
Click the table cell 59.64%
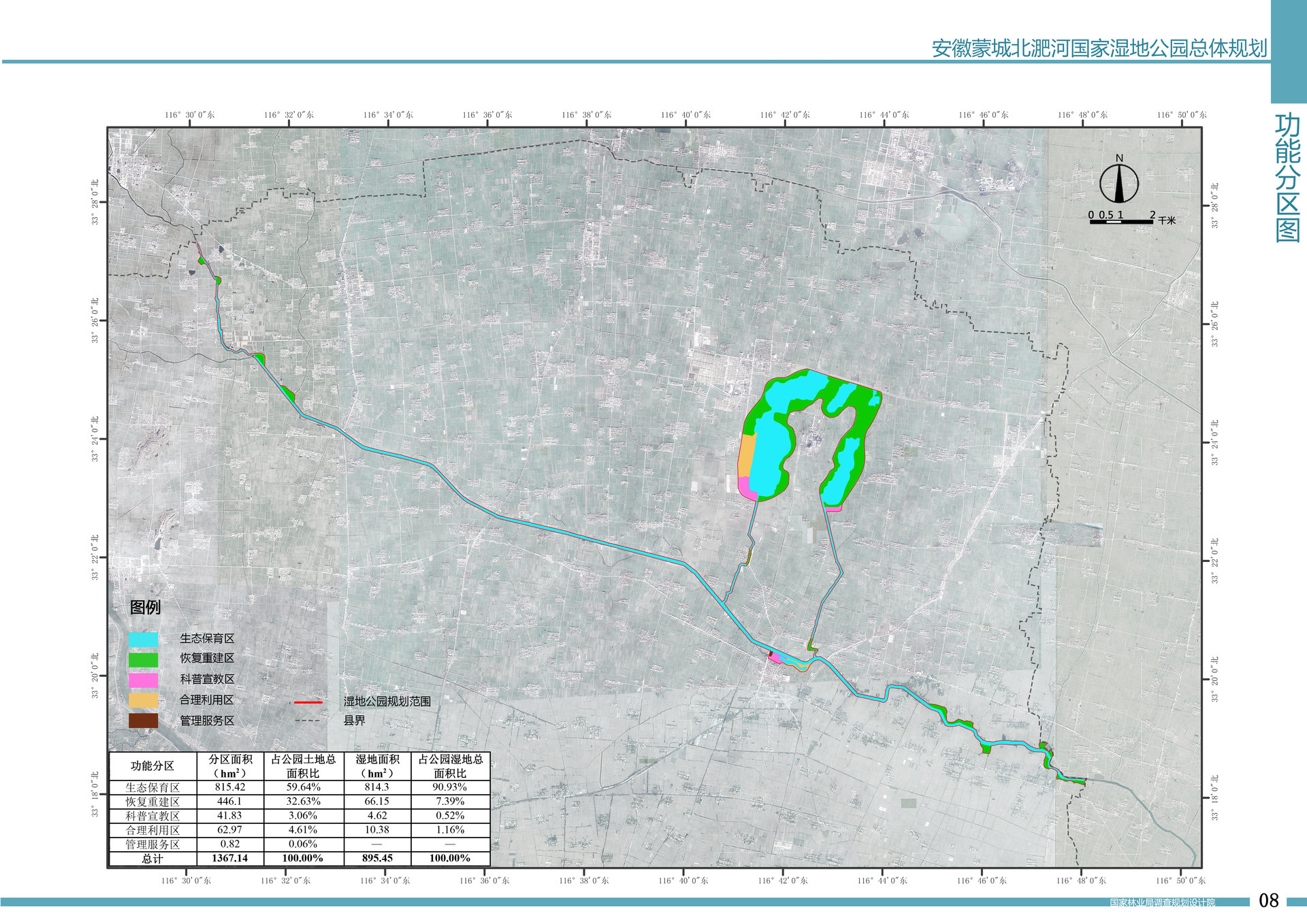[x=303, y=787]
